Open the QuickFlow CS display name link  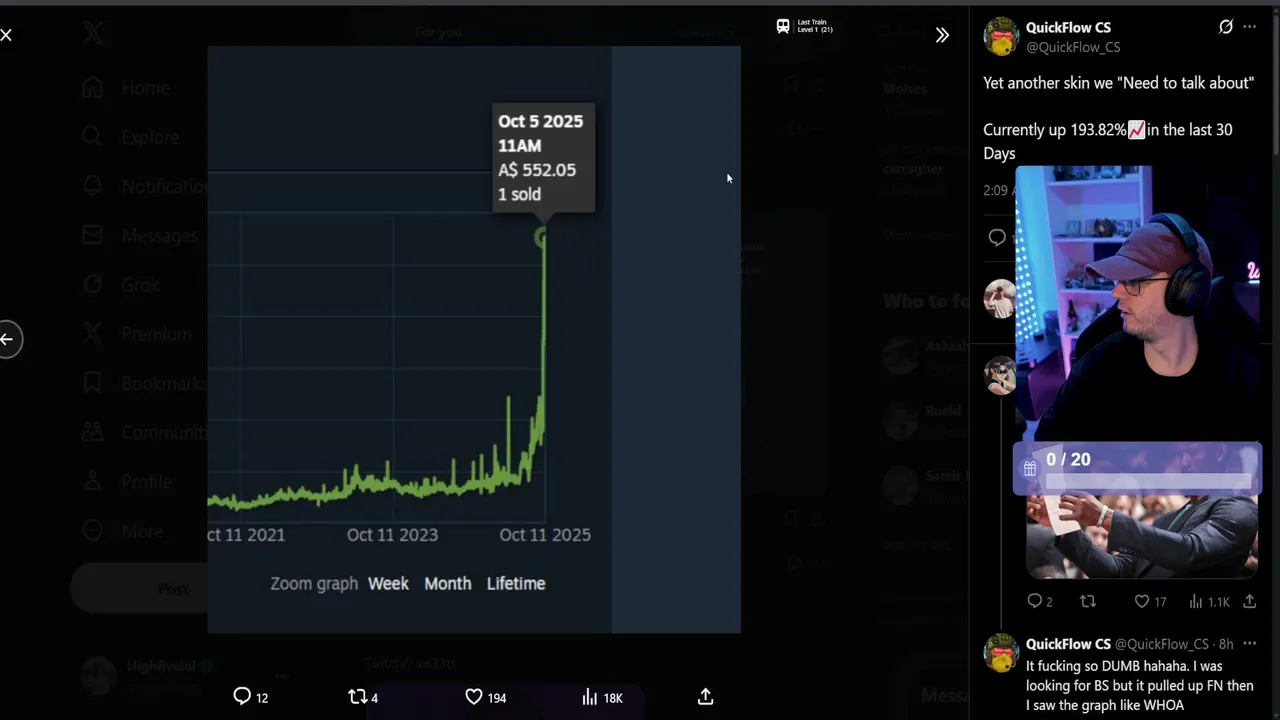(x=1068, y=28)
